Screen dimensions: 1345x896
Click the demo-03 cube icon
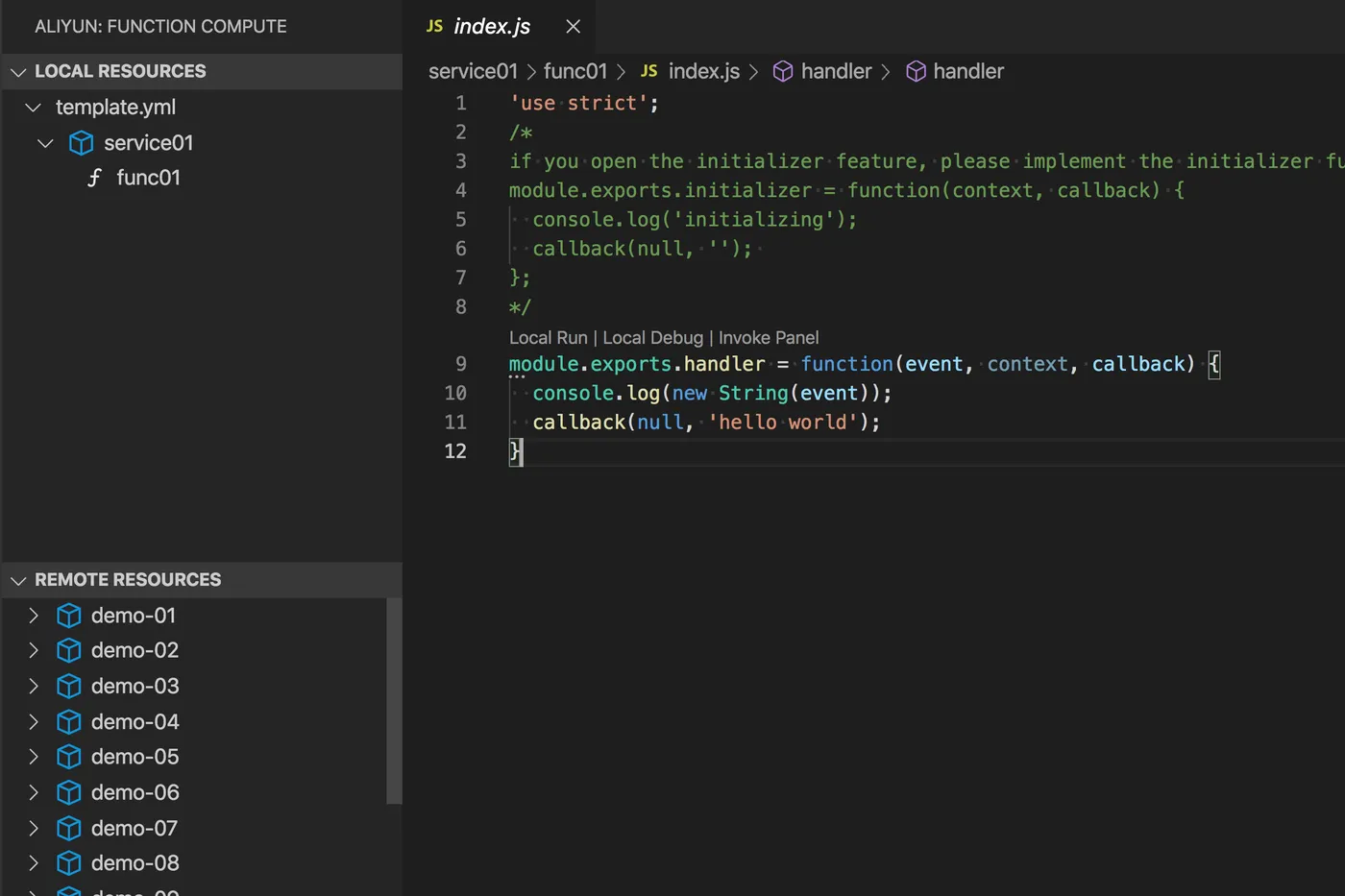69,687
